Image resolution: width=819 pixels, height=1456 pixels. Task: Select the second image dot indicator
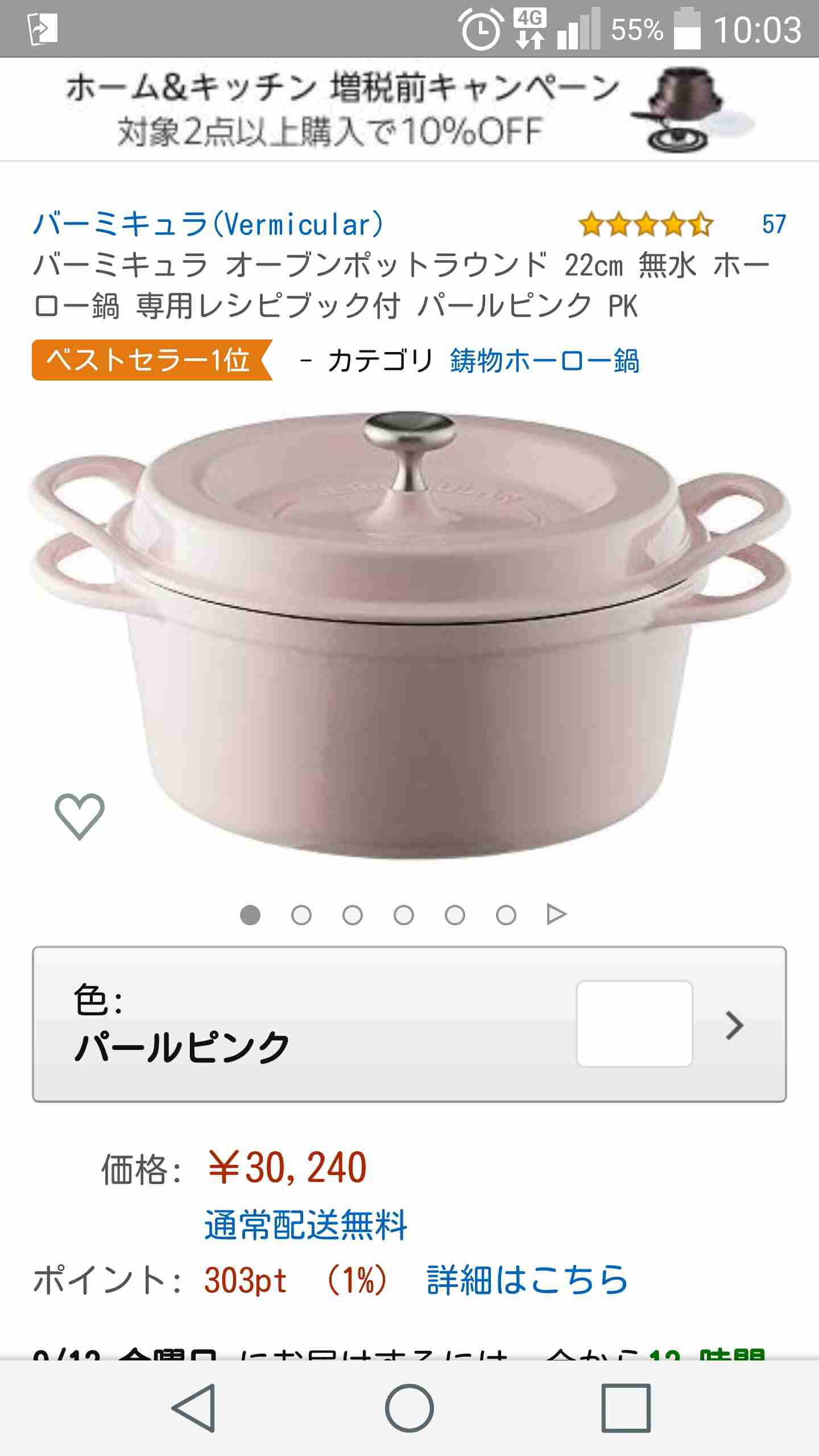[301, 915]
